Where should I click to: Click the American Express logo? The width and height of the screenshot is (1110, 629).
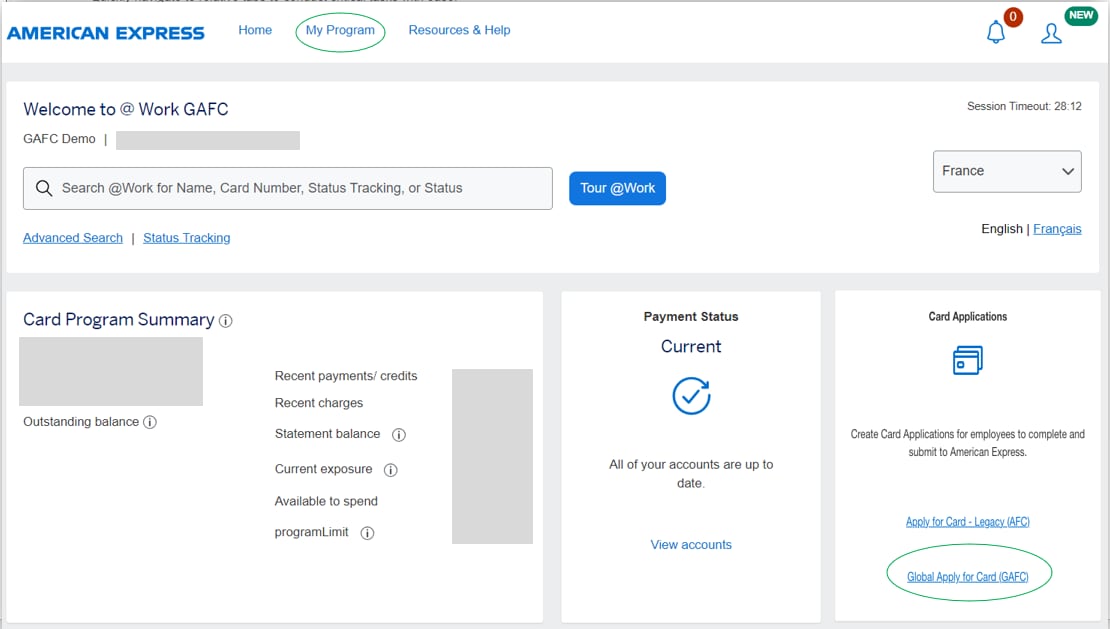(x=106, y=33)
